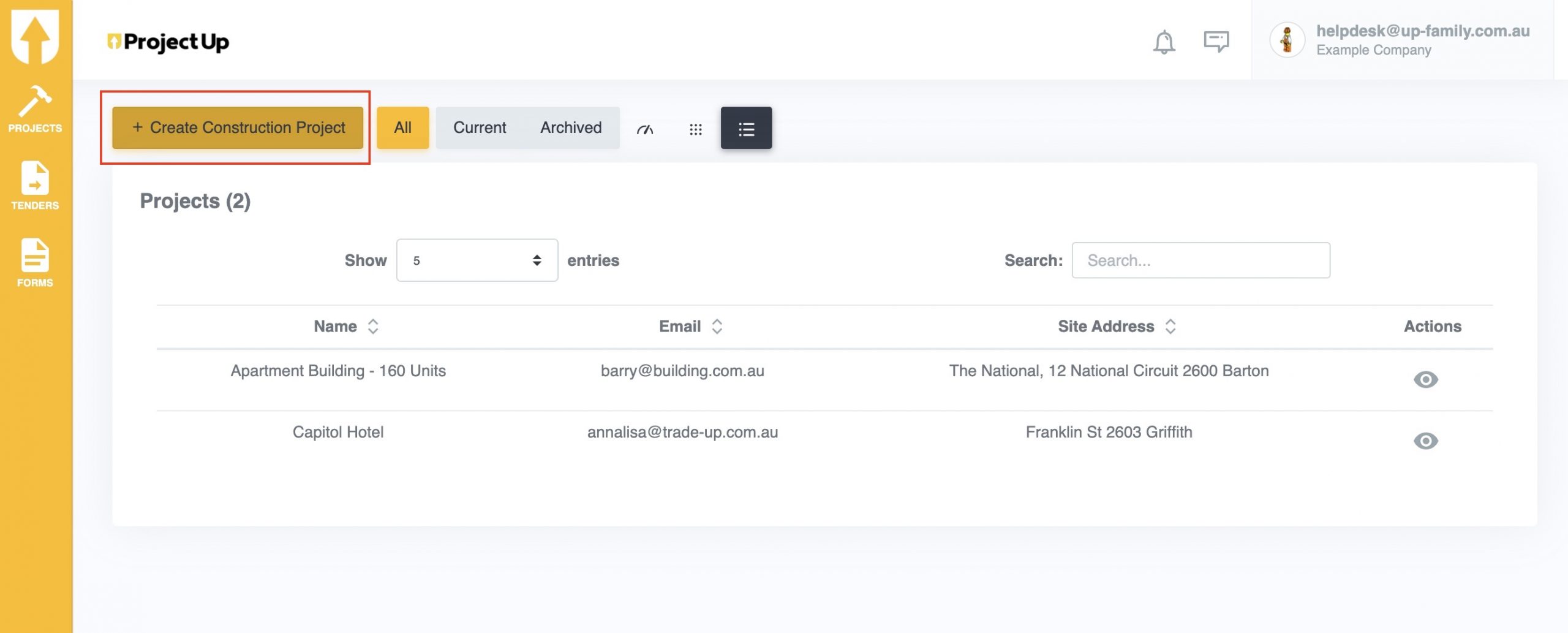This screenshot has height=633, width=1568.
Task: View the Apartment Building project details
Action: [x=1425, y=380]
